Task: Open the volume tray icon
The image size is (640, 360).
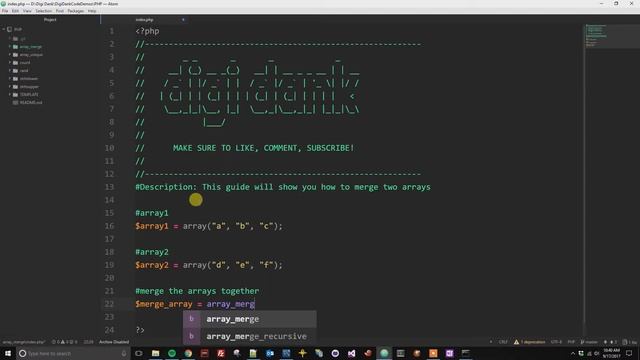Action: point(596,353)
